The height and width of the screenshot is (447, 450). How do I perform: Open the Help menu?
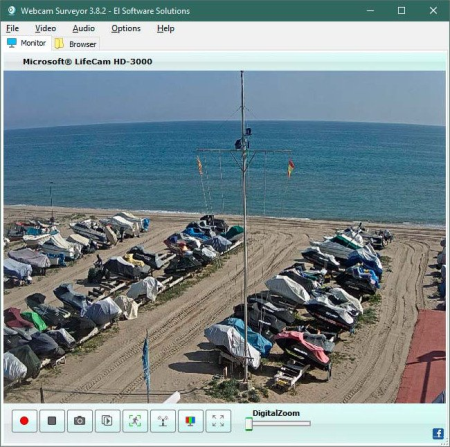pyautogui.click(x=166, y=29)
